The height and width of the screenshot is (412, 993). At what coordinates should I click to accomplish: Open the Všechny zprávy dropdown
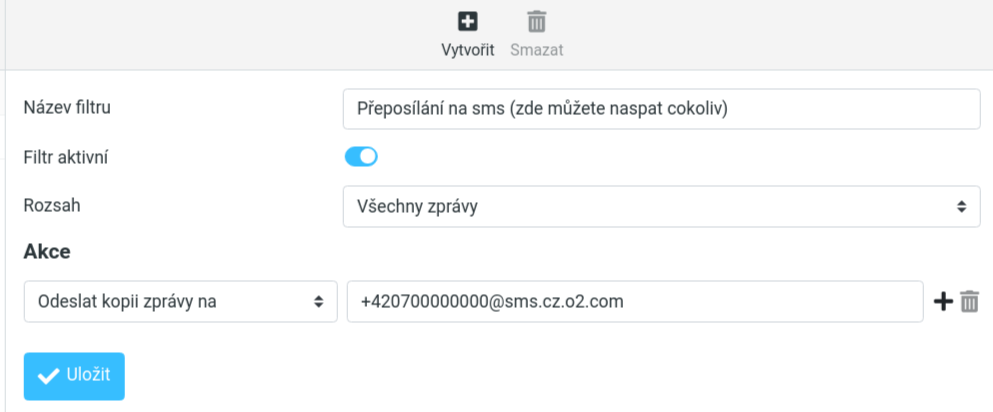[660, 207]
